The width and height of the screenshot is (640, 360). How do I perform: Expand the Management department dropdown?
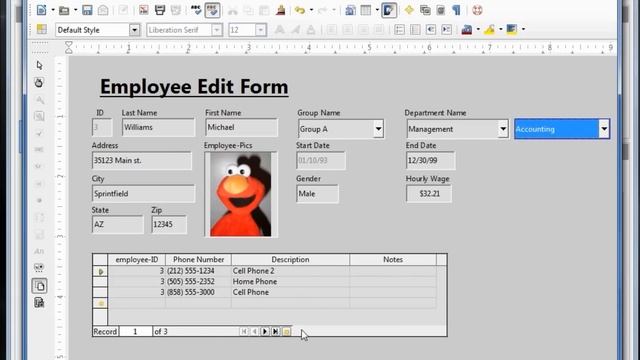(x=503, y=129)
